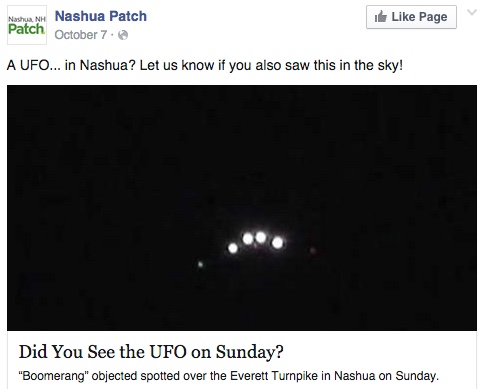The width and height of the screenshot is (482, 389).
Task: Expand the post options chevron menu
Action: (x=472, y=13)
